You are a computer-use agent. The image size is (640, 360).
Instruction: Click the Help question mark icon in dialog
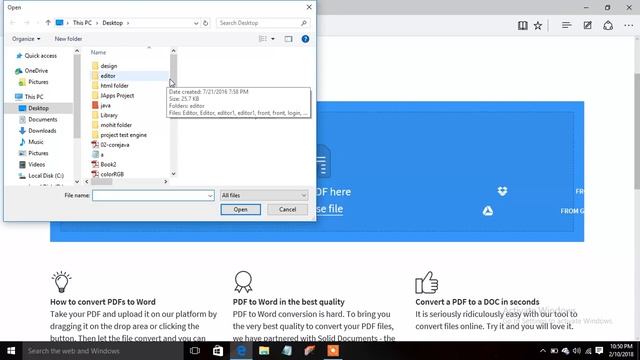[305, 39]
